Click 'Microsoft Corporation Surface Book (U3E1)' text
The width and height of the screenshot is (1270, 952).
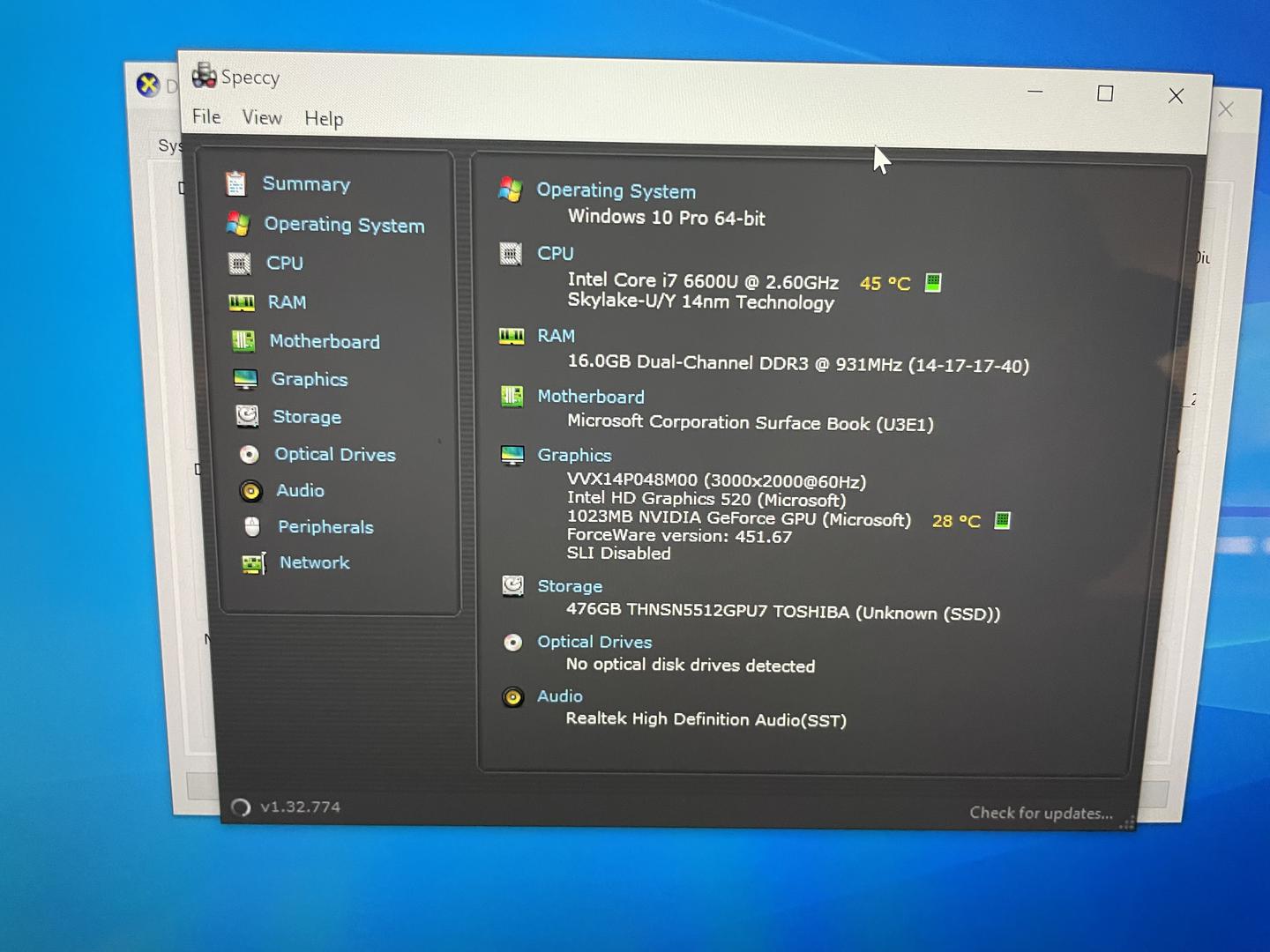pos(751,423)
